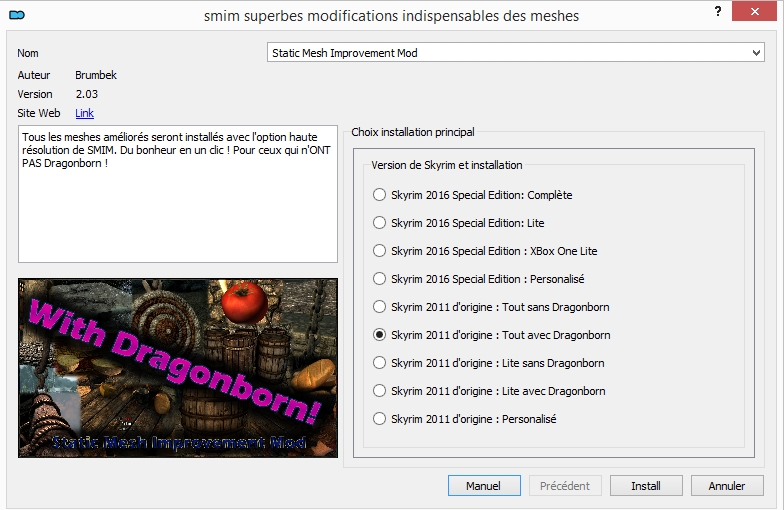Open the Nom dropdown list

[x=756, y=52]
